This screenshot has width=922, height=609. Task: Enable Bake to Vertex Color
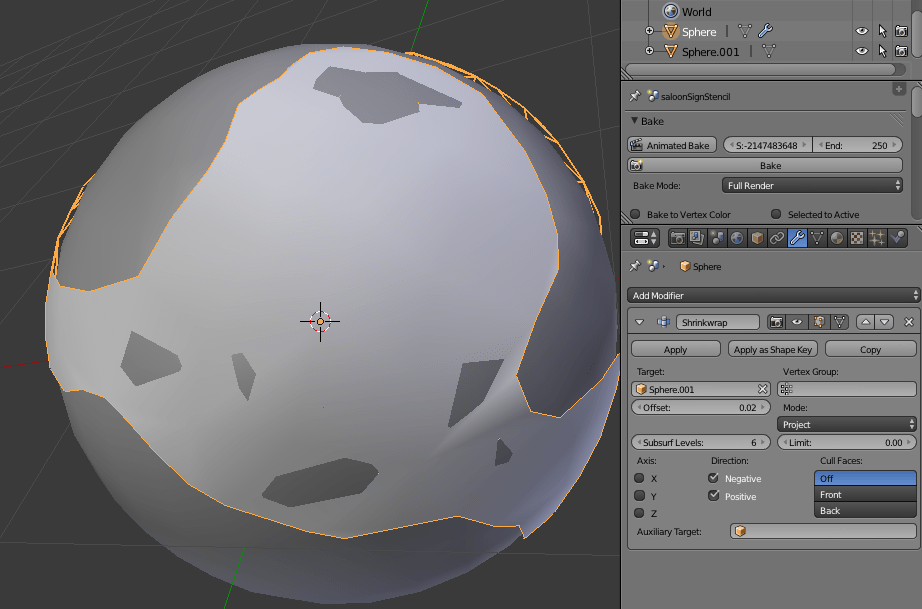[632, 213]
